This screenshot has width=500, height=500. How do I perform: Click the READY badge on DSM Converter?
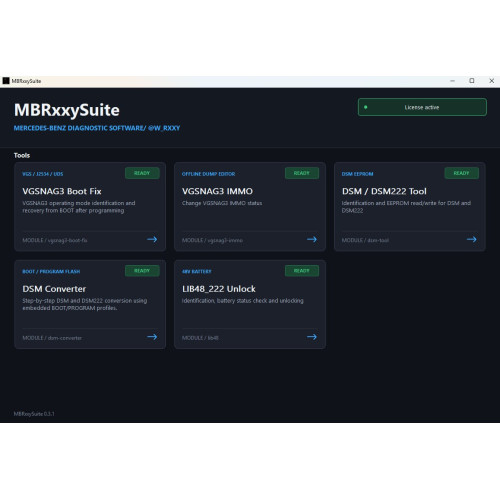click(142, 271)
